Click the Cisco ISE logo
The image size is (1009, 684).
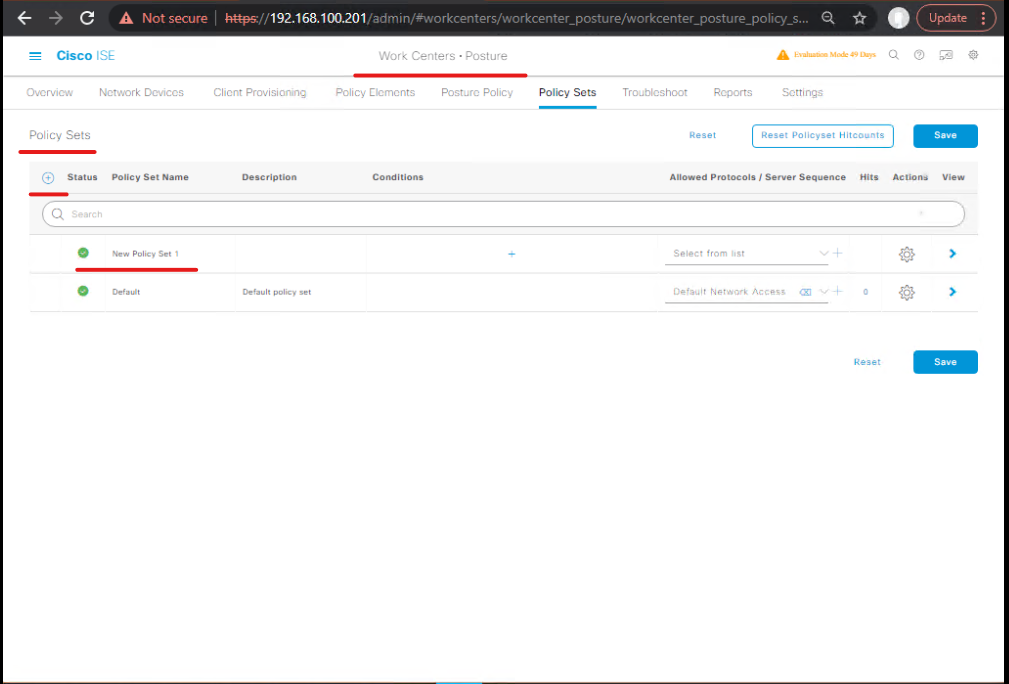pos(86,56)
